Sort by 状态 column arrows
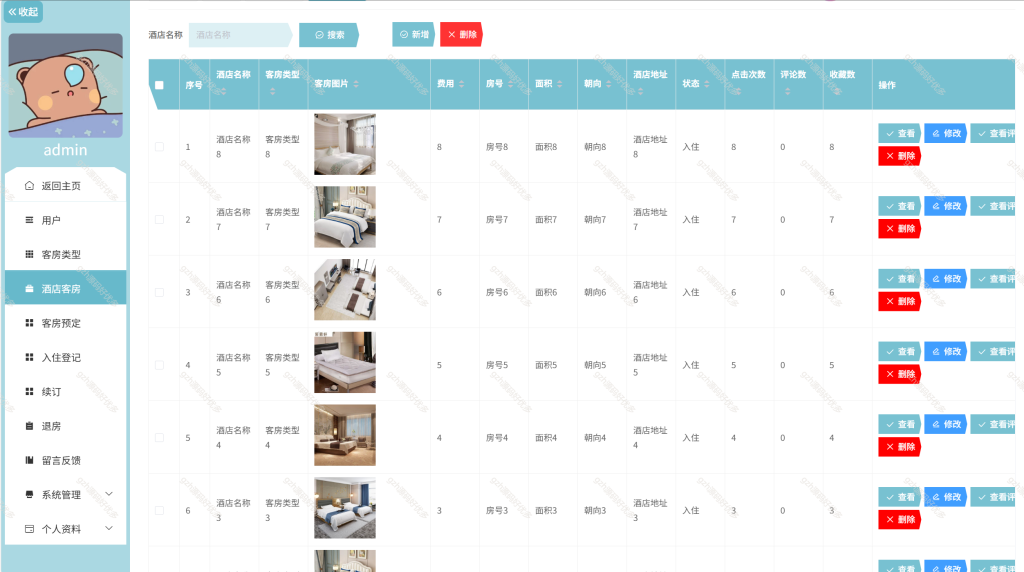1024x572 pixels. click(x=707, y=84)
